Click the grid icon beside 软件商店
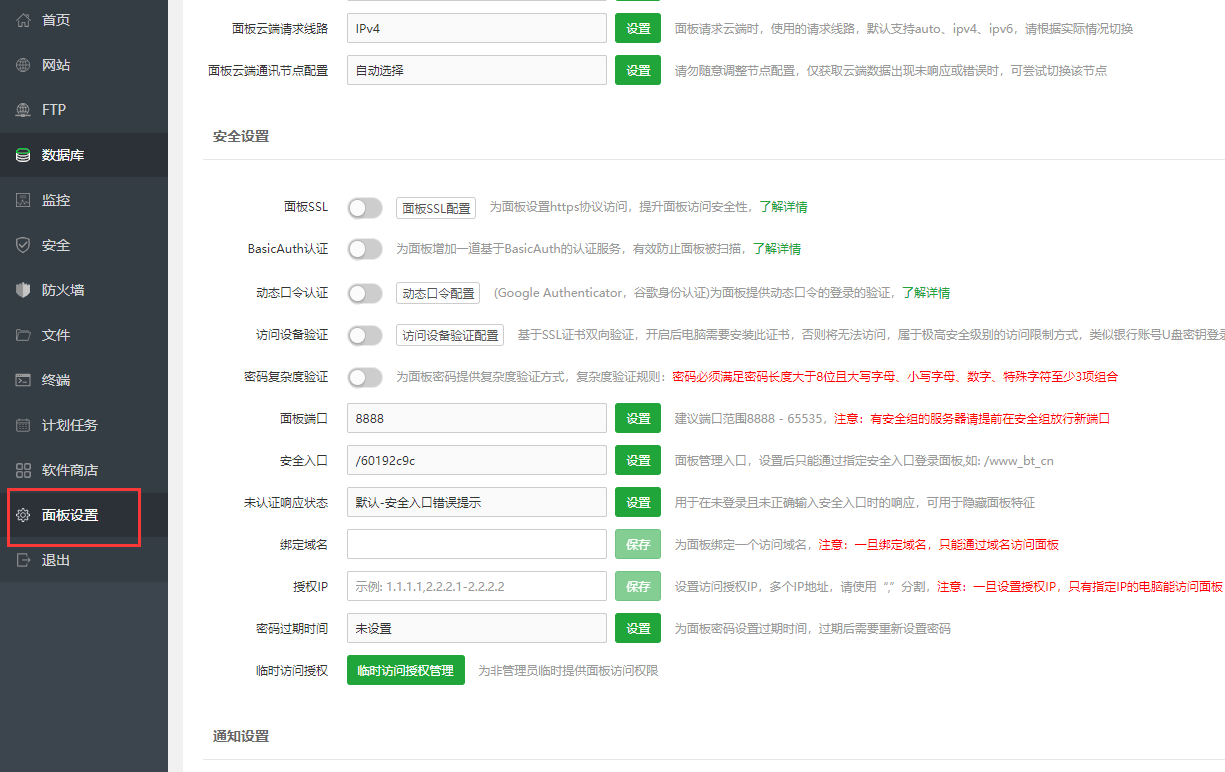 (23, 470)
